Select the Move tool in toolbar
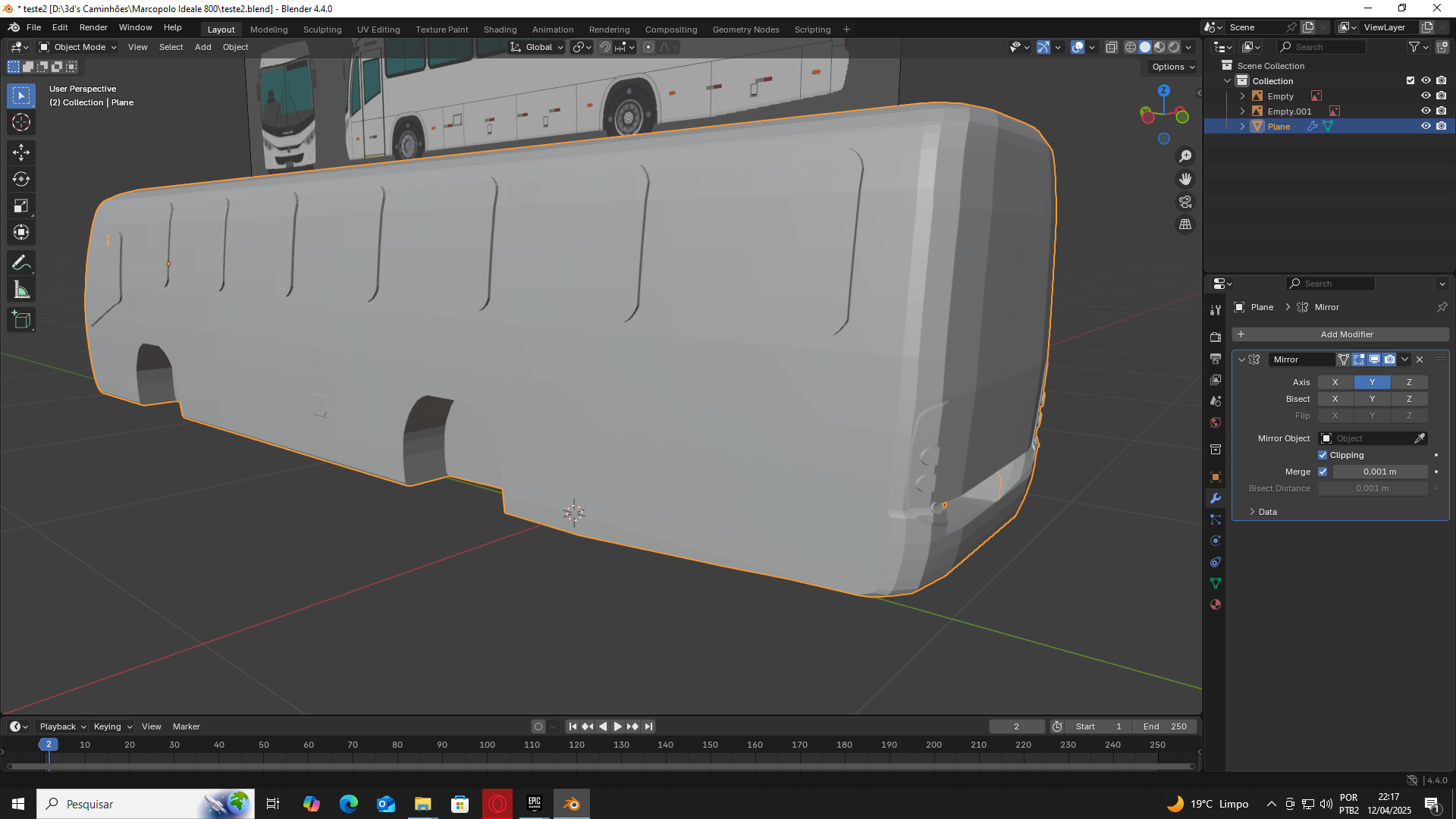Screen dimensions: 1456x819 (x=20, y=152)
